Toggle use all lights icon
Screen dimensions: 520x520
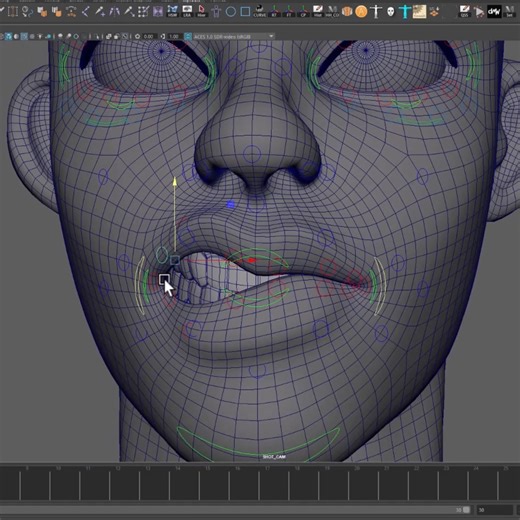click(40, 36)
